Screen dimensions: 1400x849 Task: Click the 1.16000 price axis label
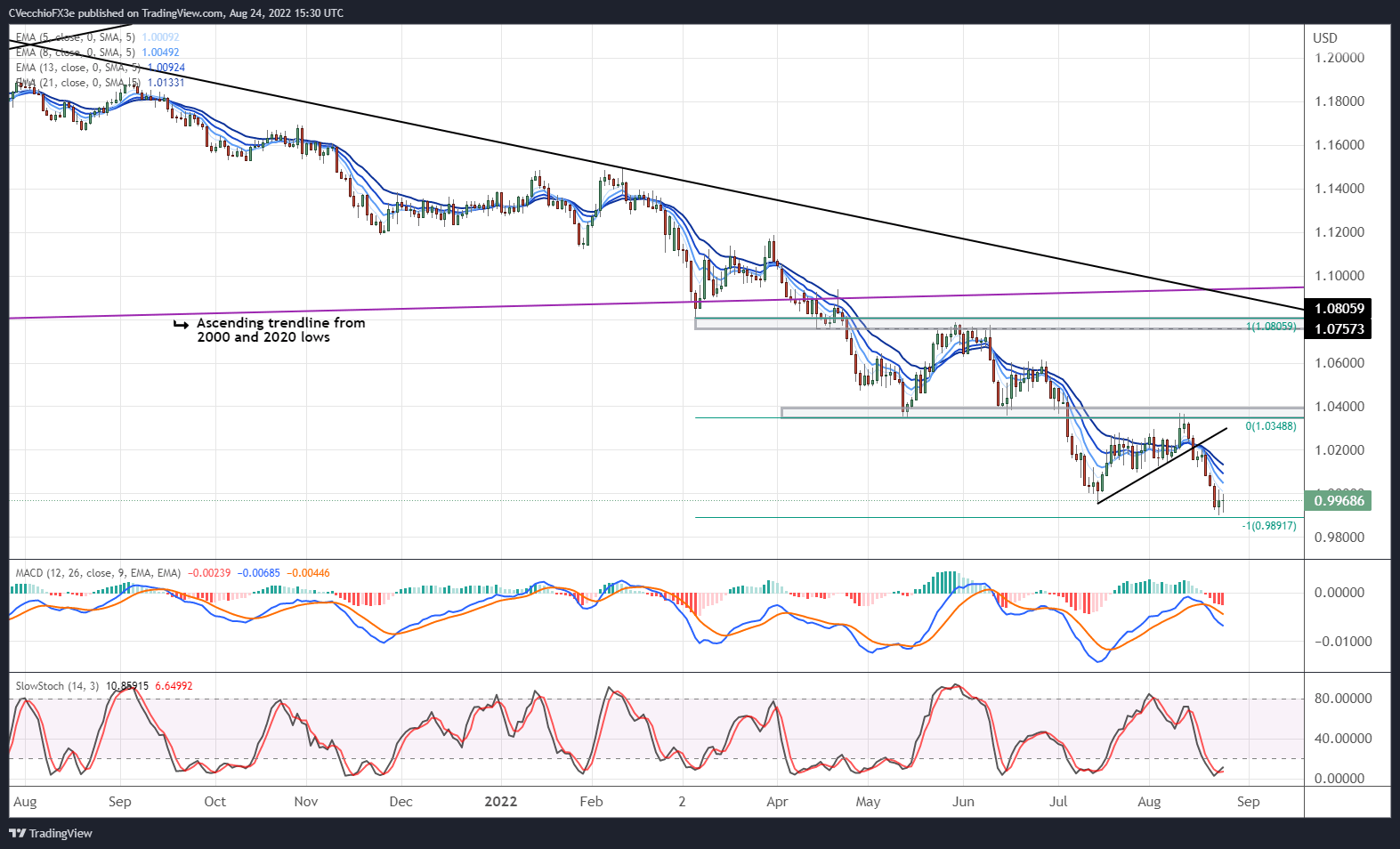tap(1339, 145)
